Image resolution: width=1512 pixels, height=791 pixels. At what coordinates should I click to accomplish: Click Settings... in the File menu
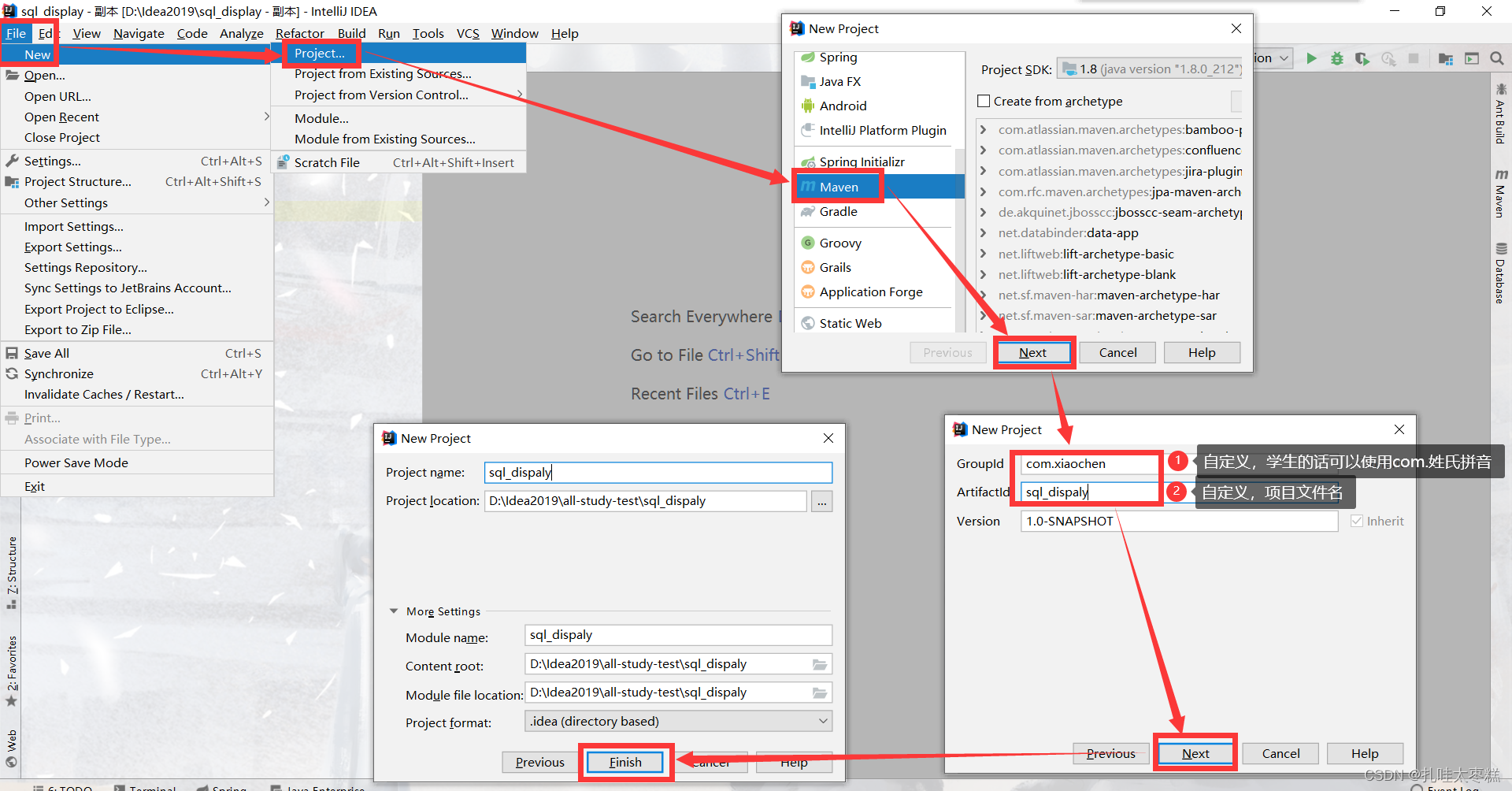(x=137, y=161)
